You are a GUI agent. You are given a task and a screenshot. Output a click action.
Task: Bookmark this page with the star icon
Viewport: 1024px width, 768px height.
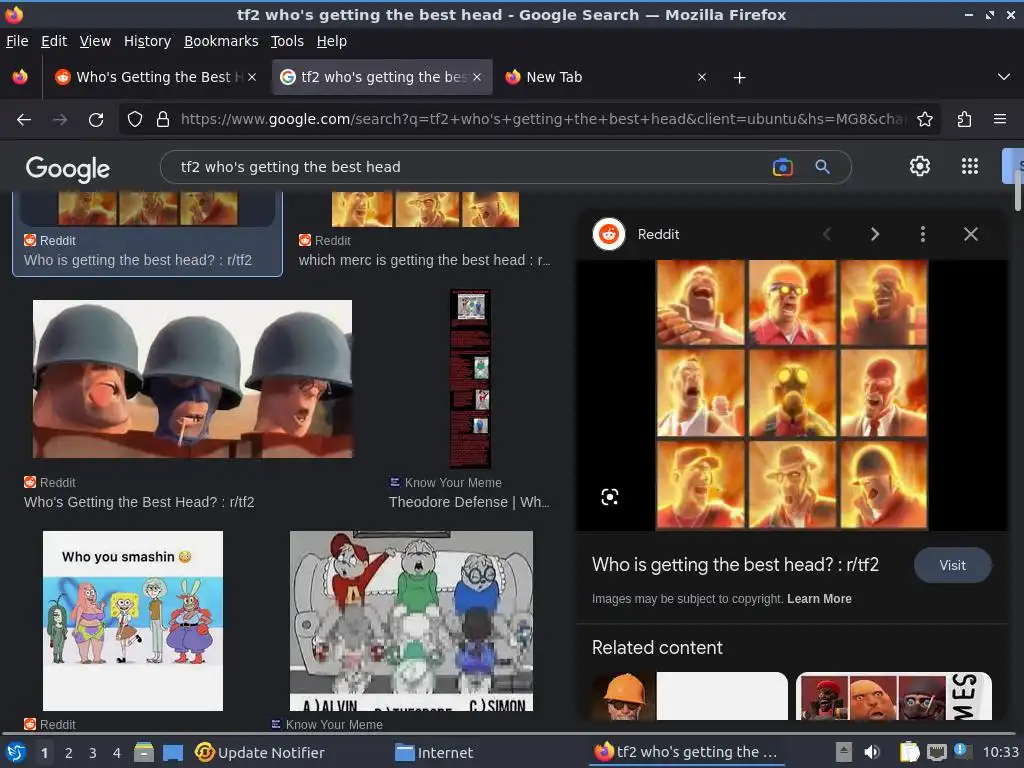click(925, 119)
